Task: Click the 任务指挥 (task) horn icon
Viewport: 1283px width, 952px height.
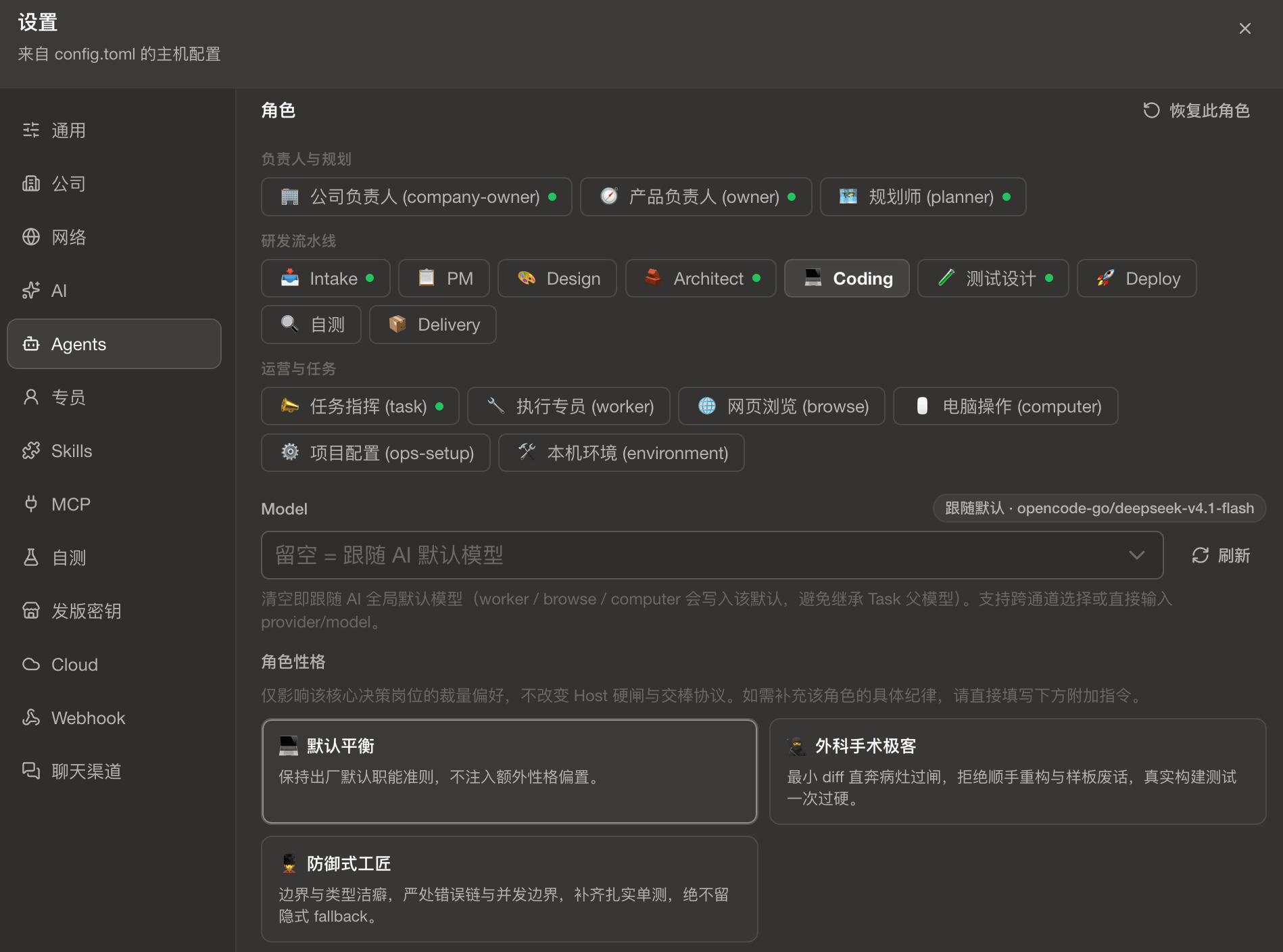Action: pos(289,406)
